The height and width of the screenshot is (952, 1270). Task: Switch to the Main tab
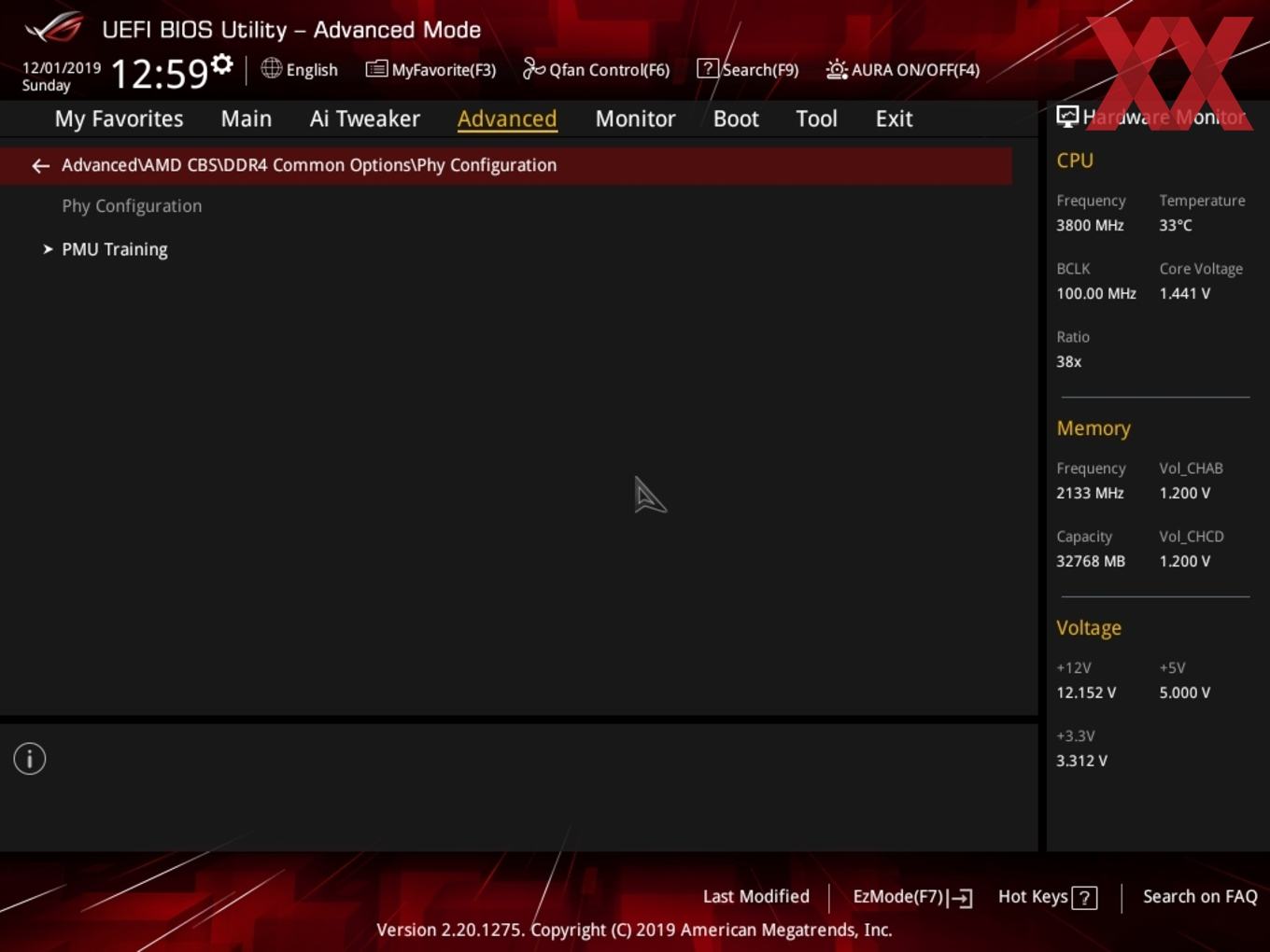(x=247, y=119)
